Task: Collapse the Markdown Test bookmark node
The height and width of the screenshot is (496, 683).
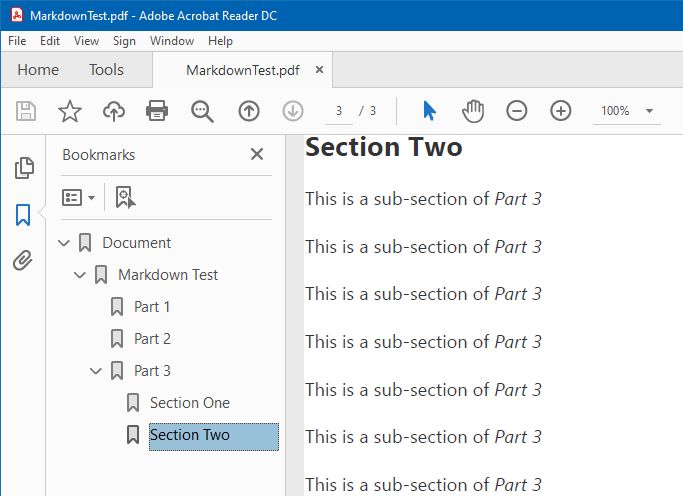Action: (80, 275)
